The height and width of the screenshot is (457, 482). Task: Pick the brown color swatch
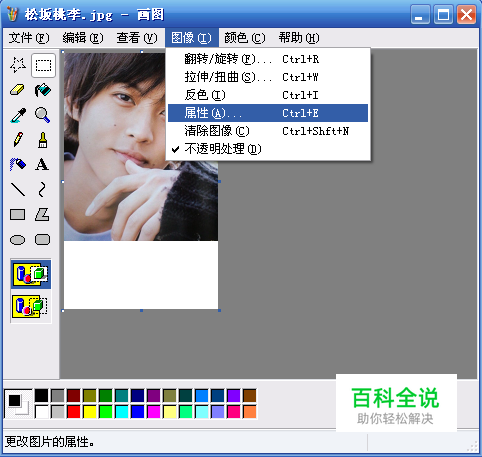[250, 396]
